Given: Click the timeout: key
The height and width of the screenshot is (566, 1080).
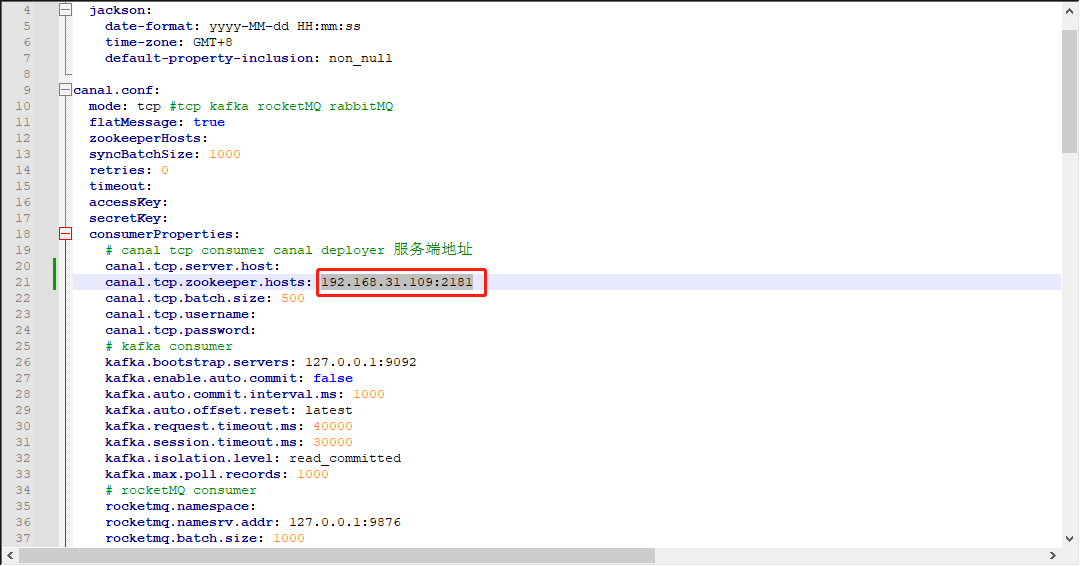Looking at the screenshot, I should (x=120, y=186).
